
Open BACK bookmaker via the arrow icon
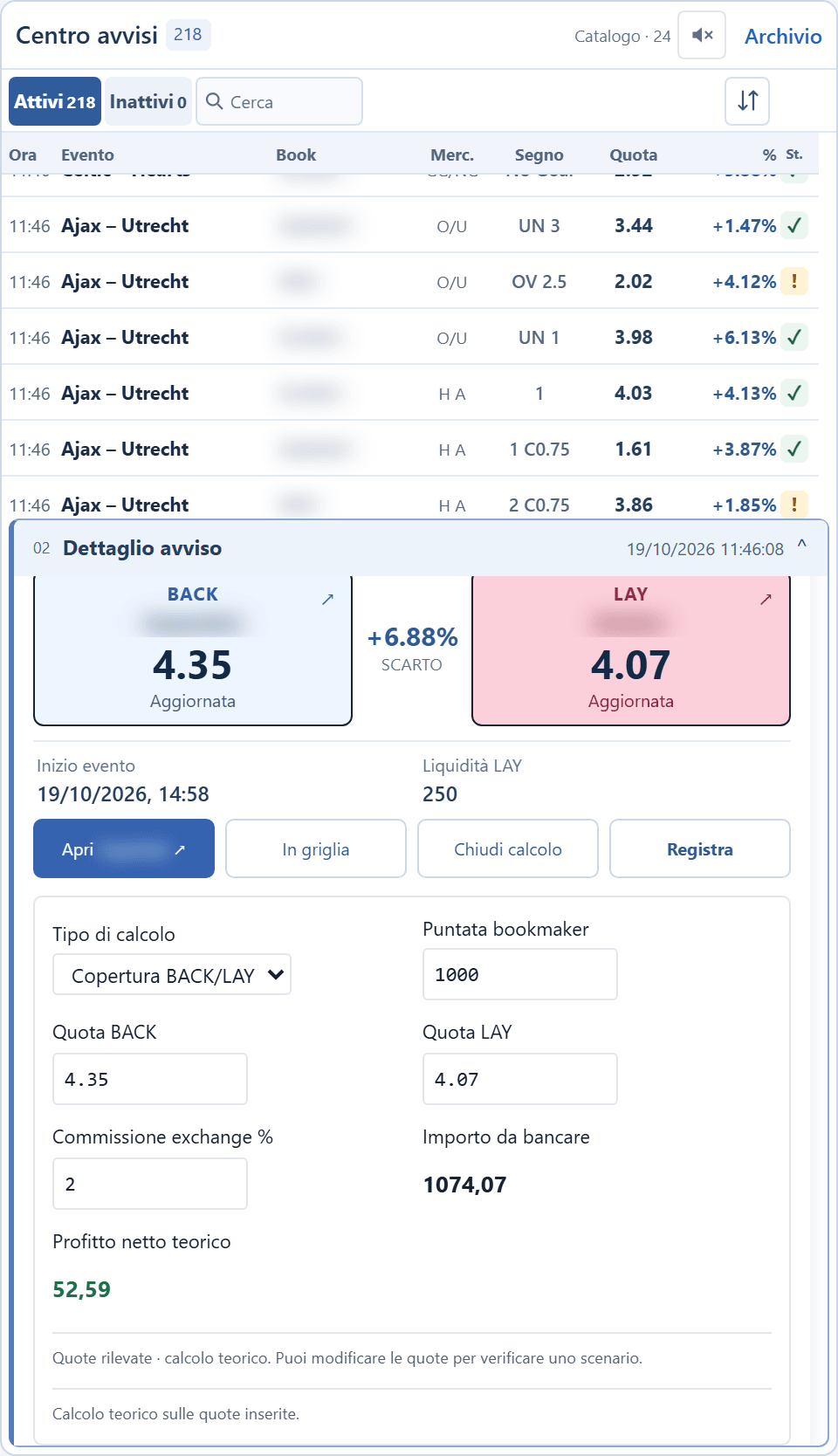coord(327,599)
